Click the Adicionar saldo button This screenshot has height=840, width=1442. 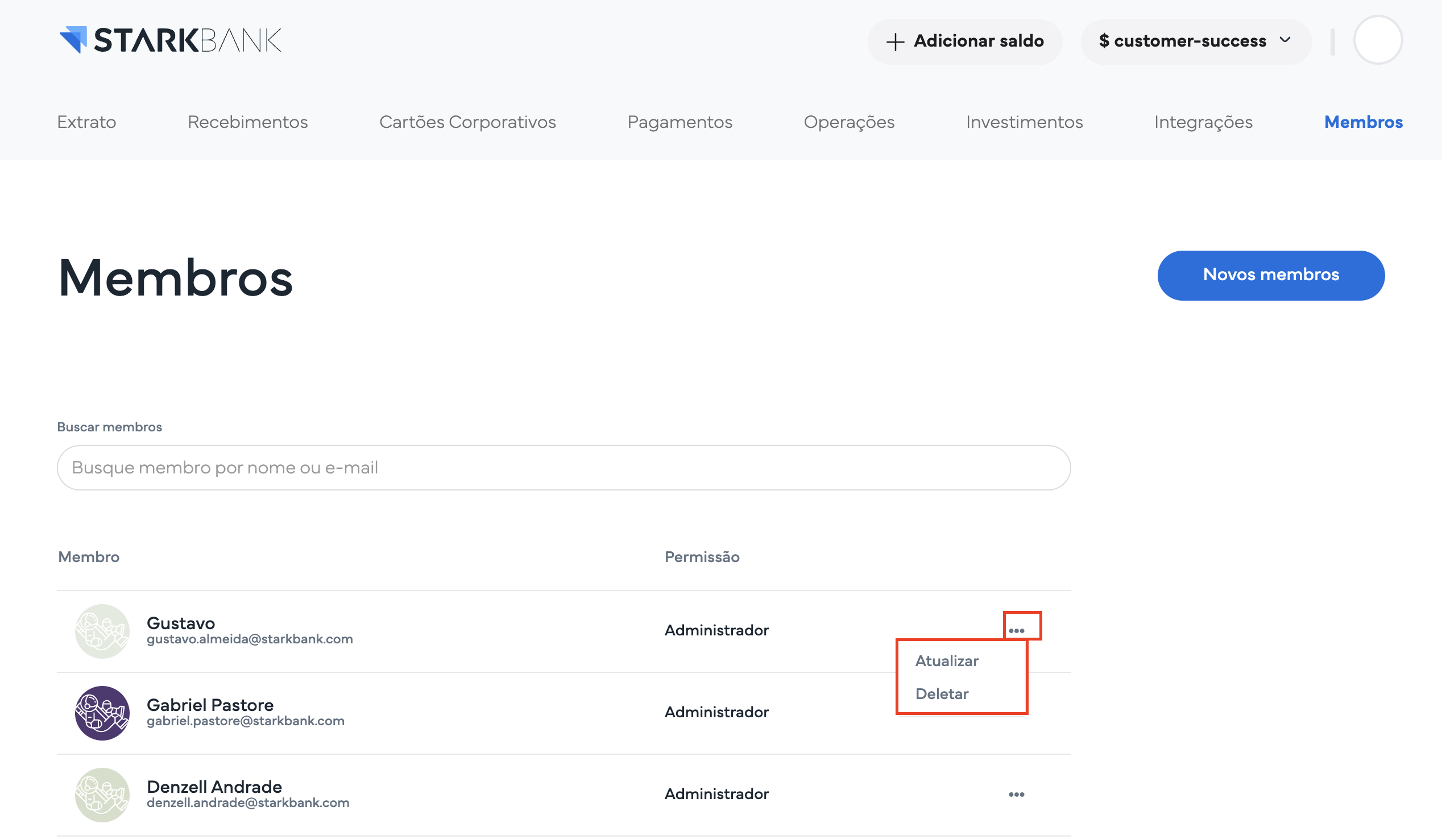[965, 41]
